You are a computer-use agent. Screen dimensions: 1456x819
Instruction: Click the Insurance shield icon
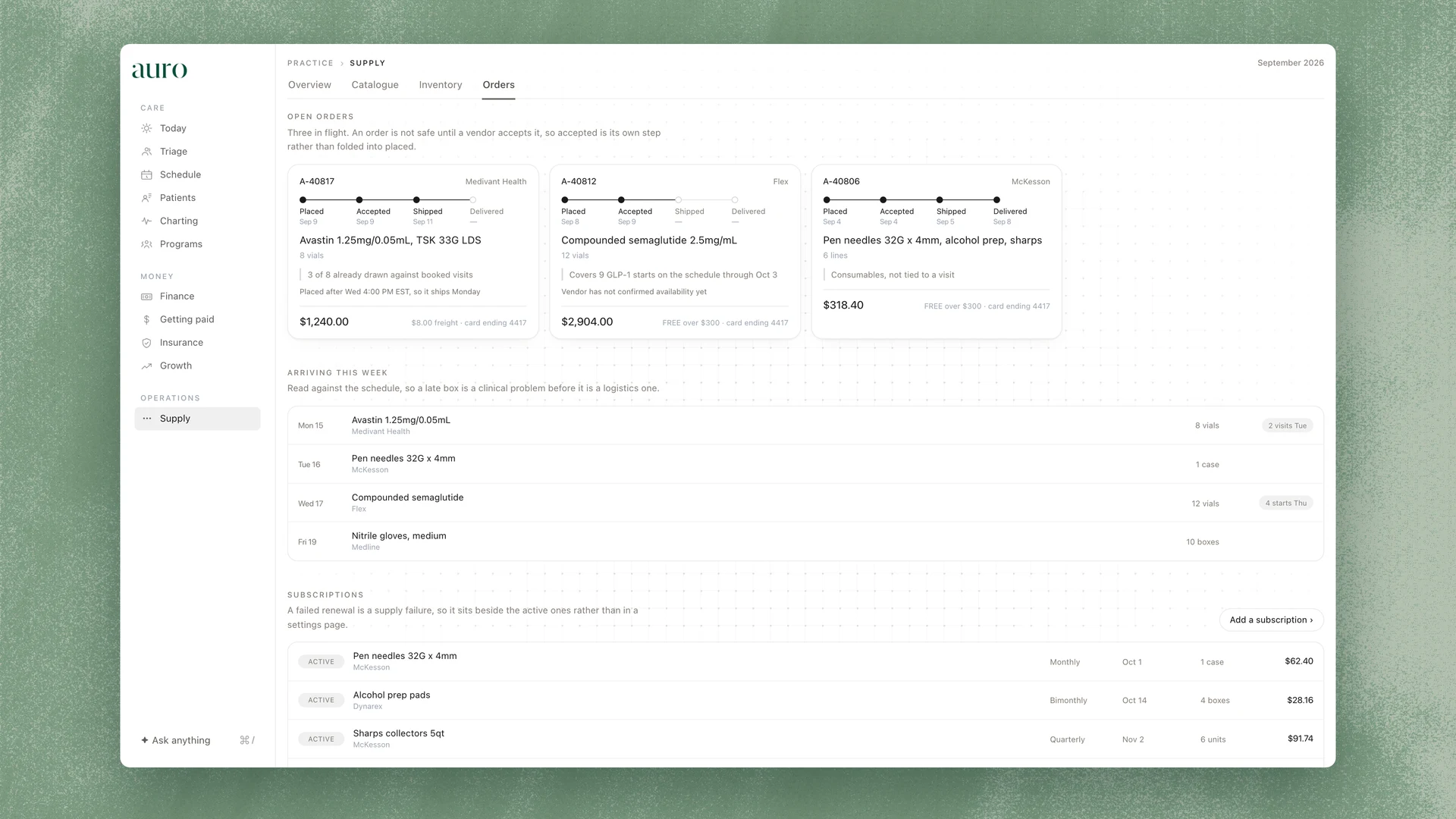pyautogui.click(x=146, y=343)
